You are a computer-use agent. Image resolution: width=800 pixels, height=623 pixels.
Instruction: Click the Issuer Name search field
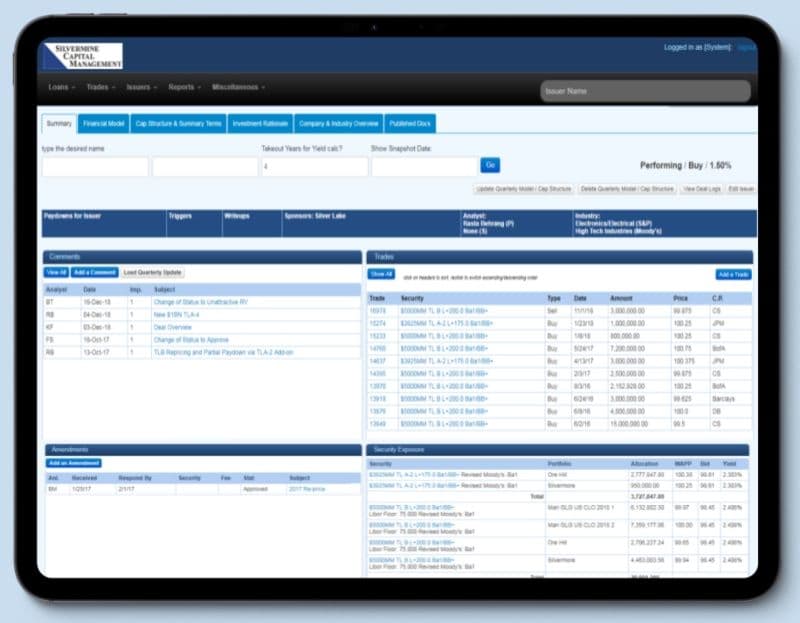645,91
